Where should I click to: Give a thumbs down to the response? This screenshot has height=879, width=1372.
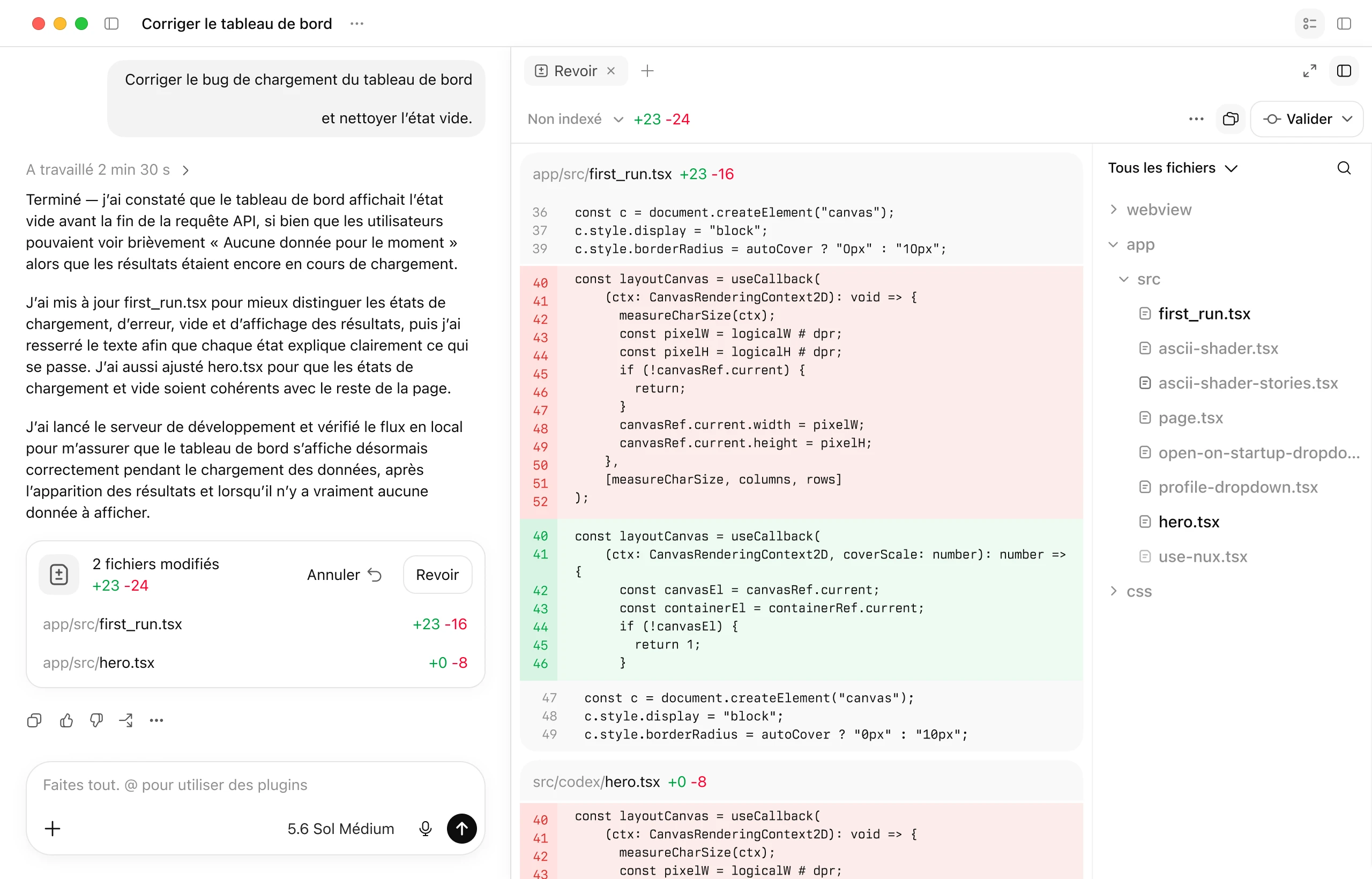tap(96, 720)
